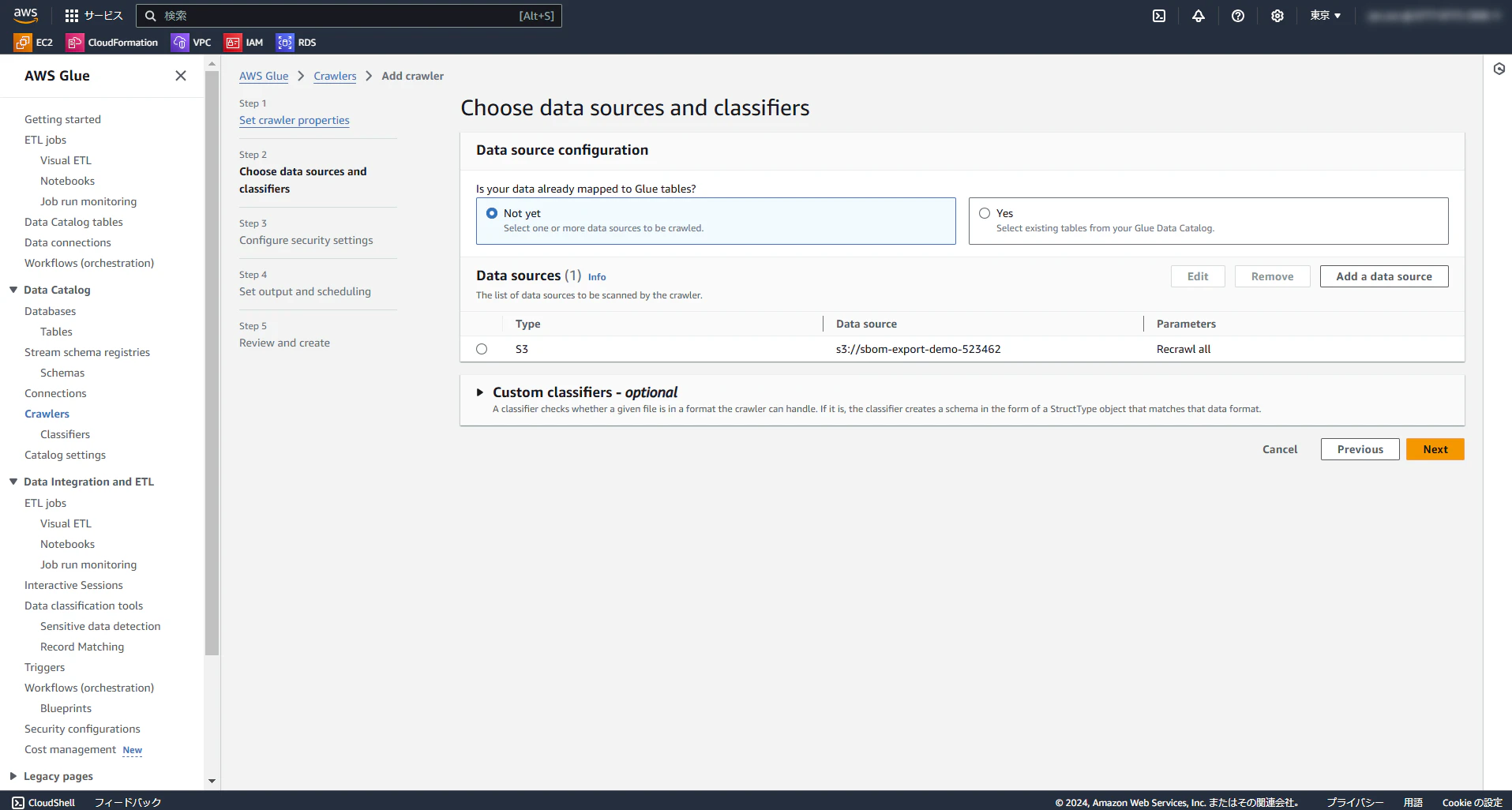Open the CloudShell terminal icon in top bar
This screenshot has width=1512, height=810.
pos(1159,16)
